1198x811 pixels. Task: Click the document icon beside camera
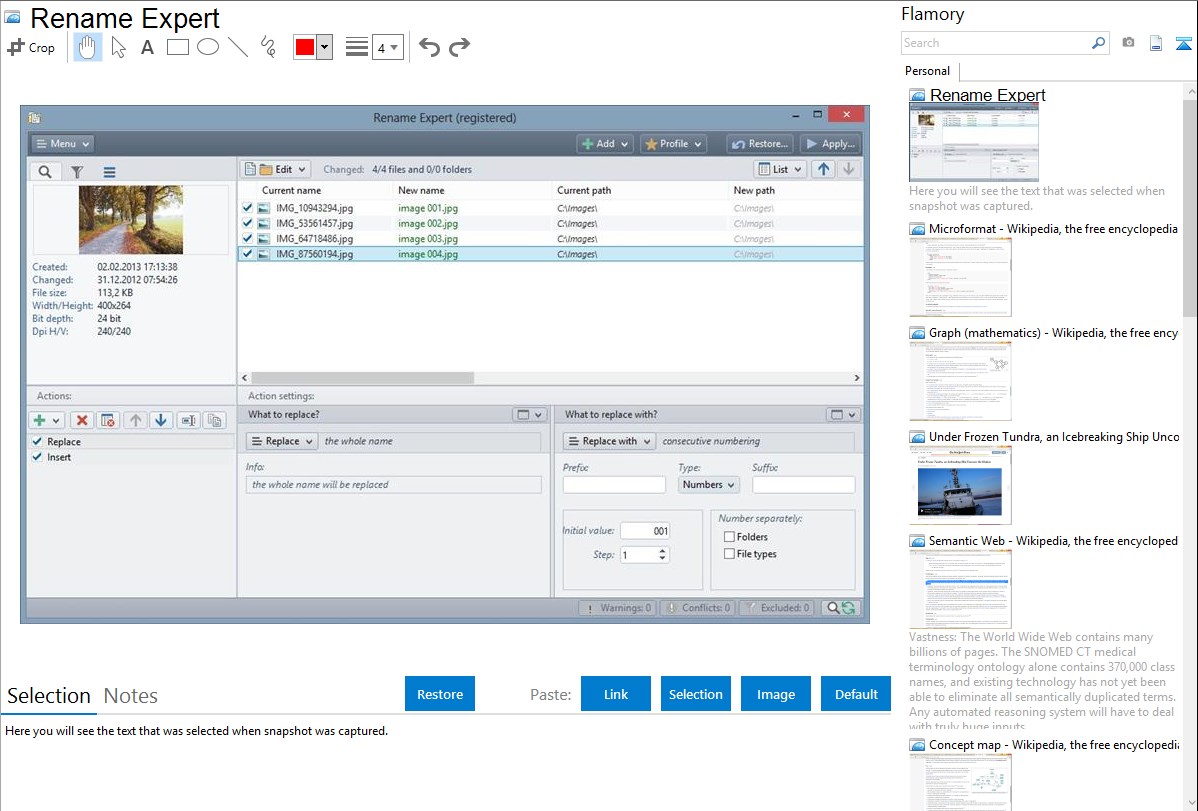point(1156,44)
